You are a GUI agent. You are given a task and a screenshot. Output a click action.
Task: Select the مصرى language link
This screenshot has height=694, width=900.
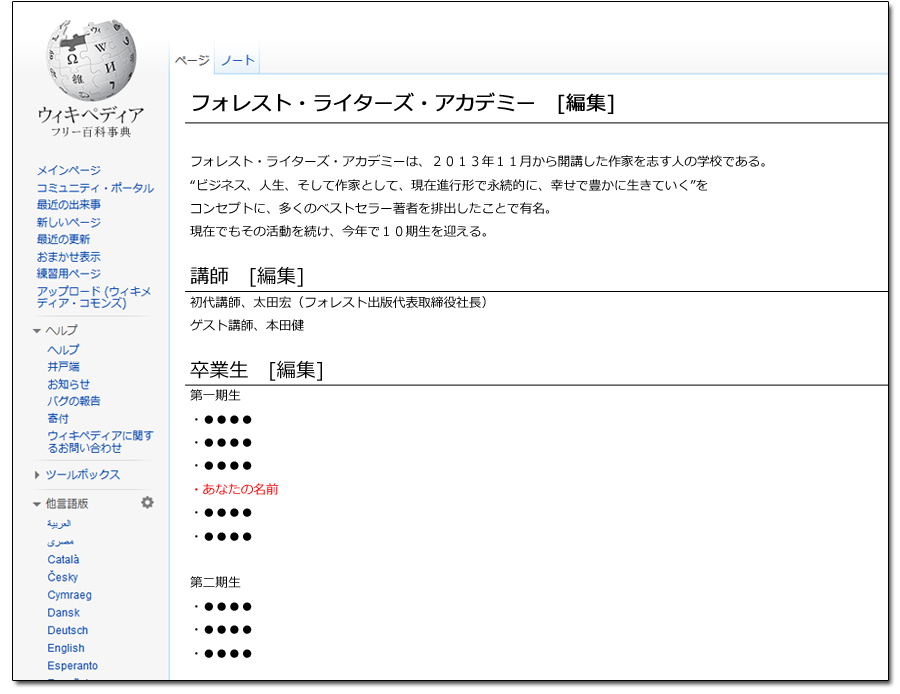60,541
